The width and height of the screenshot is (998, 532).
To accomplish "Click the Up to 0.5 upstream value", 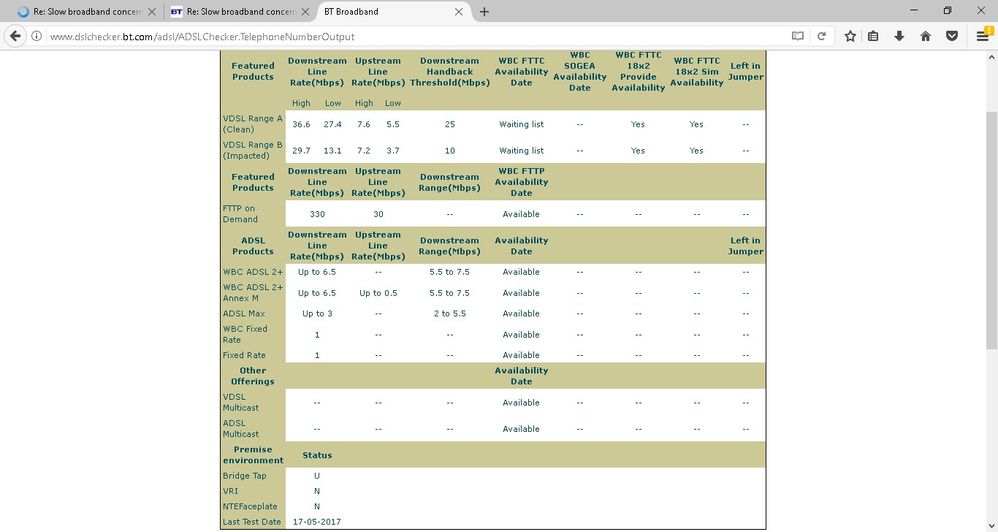I will (378, 293).
